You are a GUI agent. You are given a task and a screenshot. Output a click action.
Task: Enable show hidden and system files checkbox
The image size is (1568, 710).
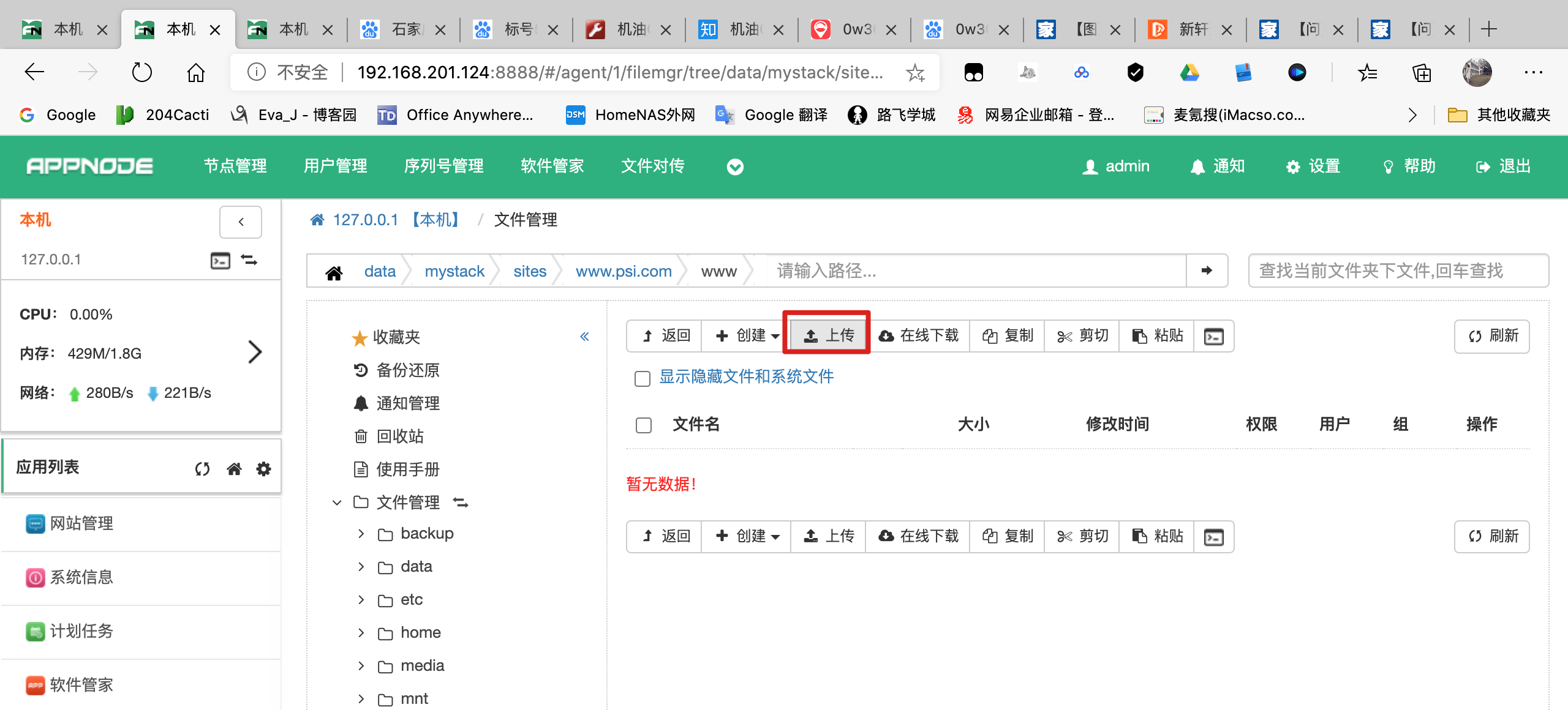642,379
